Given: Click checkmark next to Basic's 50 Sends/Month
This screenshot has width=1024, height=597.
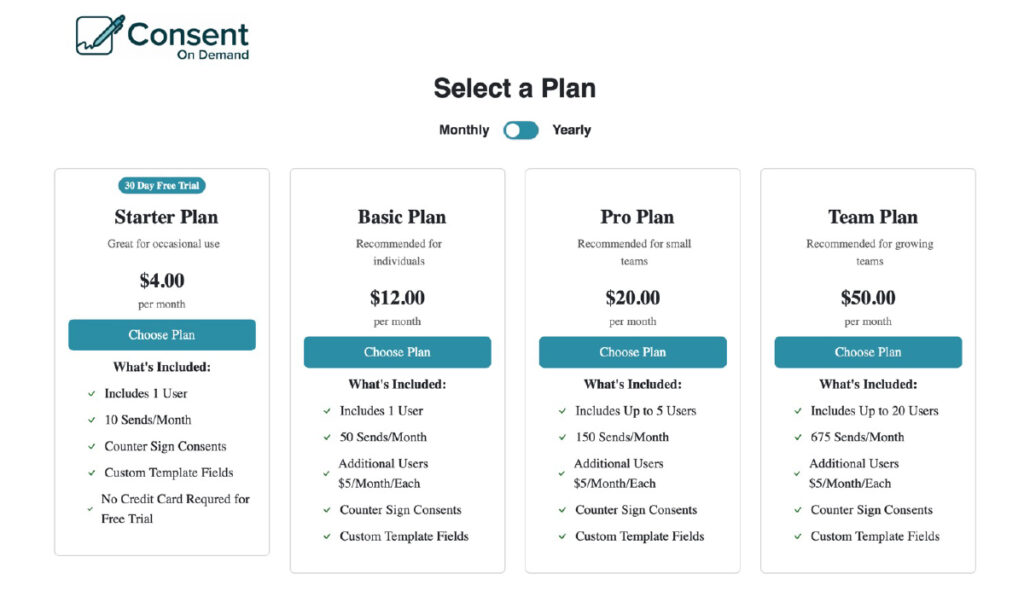Looking at the screenshot, I should point(327,438).
